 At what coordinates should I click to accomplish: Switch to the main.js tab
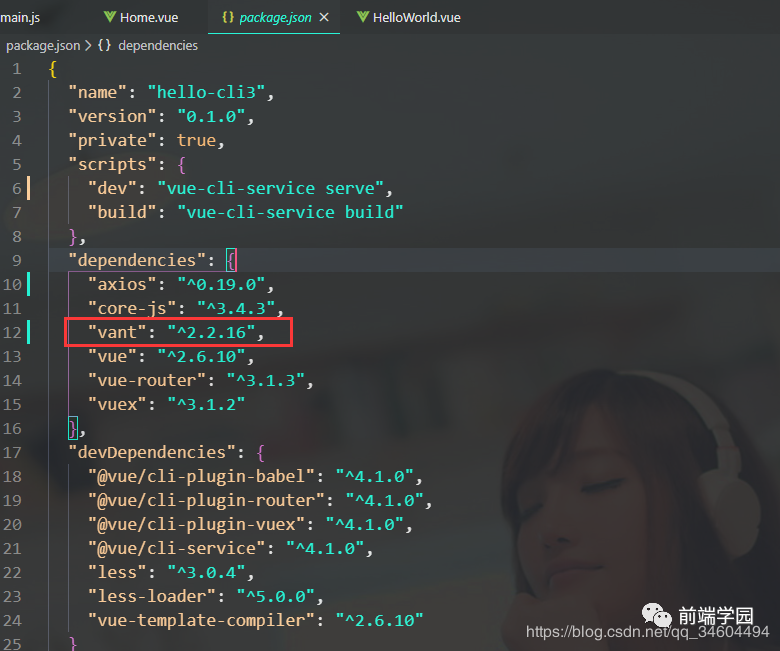coord(24,18)
